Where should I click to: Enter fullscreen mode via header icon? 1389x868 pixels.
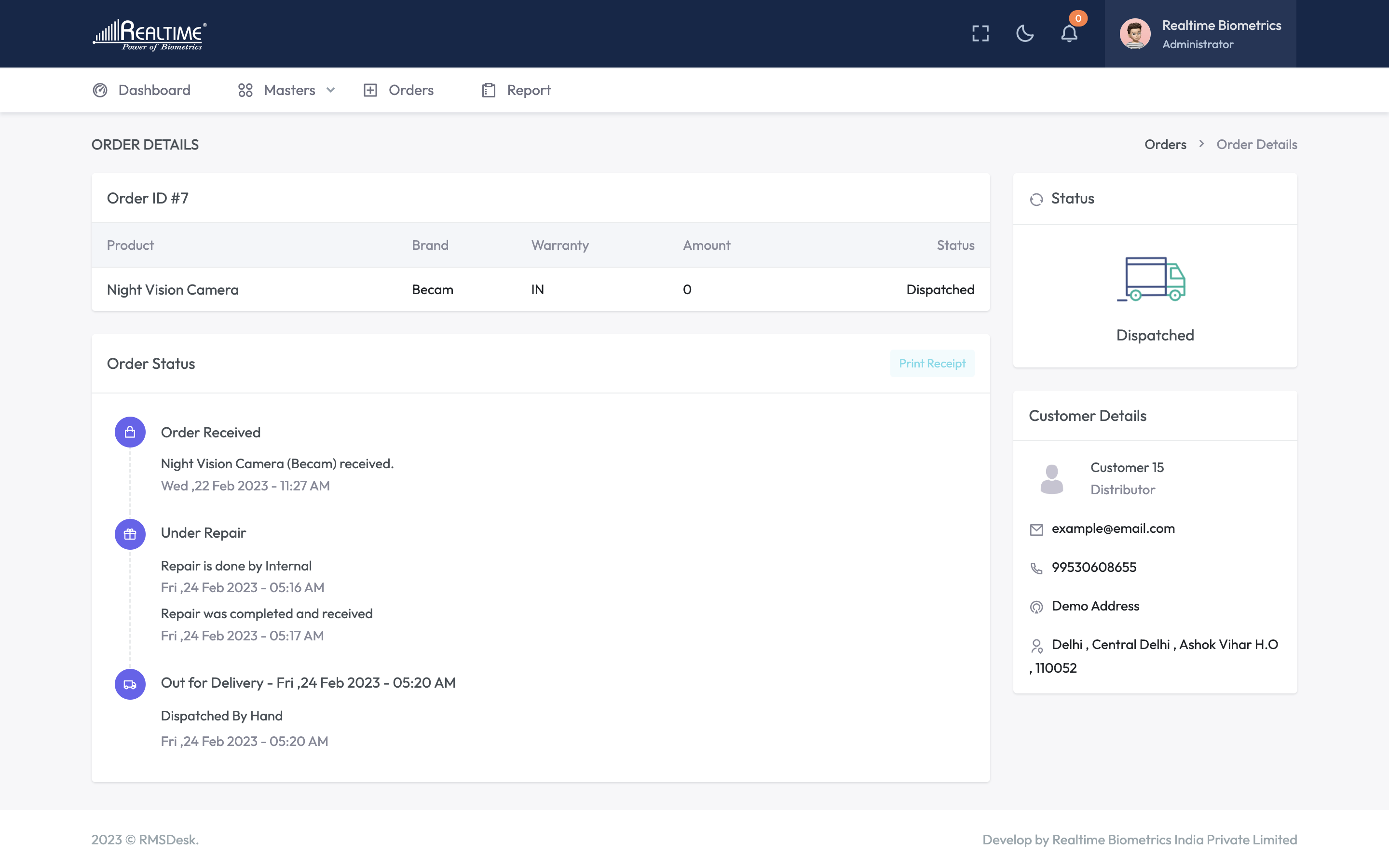[980, 33]
